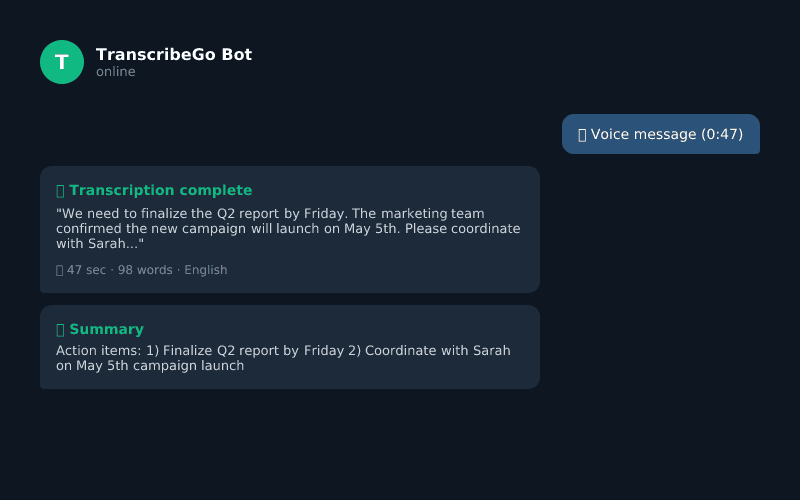Click "with Sarah..." ending the transcription quote
This screenshot has width=800, height=500.
click(100, 243)
